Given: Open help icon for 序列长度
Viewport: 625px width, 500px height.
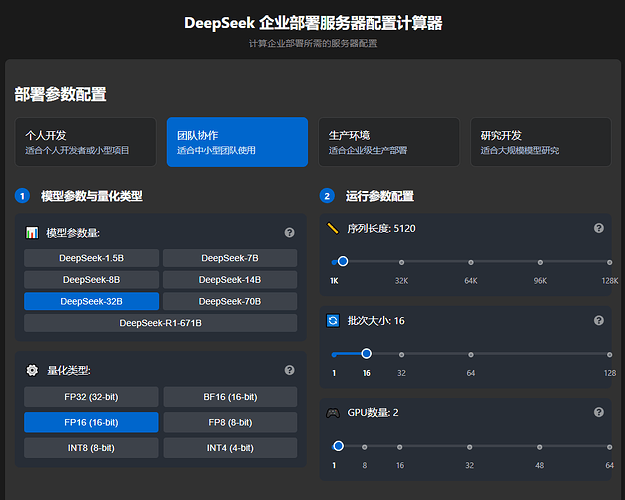Looking at the screenshot, I should 598,228.
